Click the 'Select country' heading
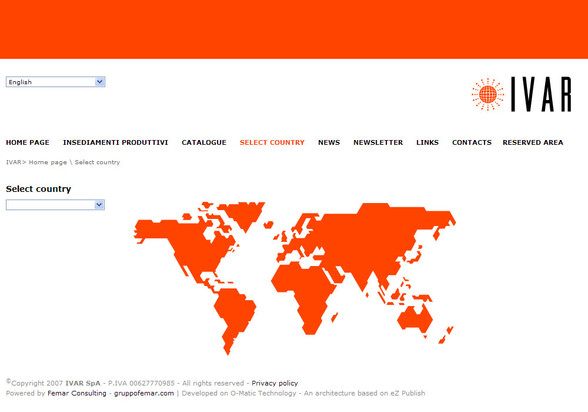The image size is (588, 412). (x=39, y=189)
